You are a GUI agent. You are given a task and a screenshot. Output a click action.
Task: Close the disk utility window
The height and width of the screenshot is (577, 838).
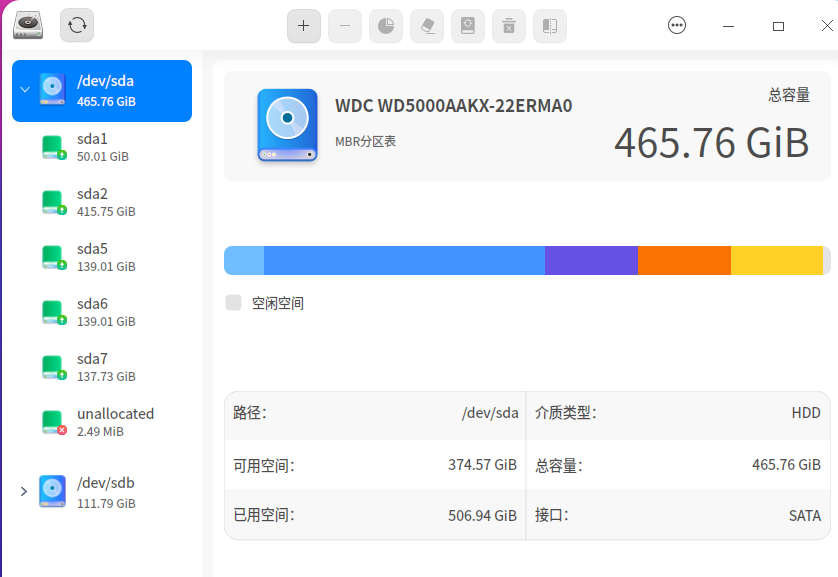[x=827, y=26]
